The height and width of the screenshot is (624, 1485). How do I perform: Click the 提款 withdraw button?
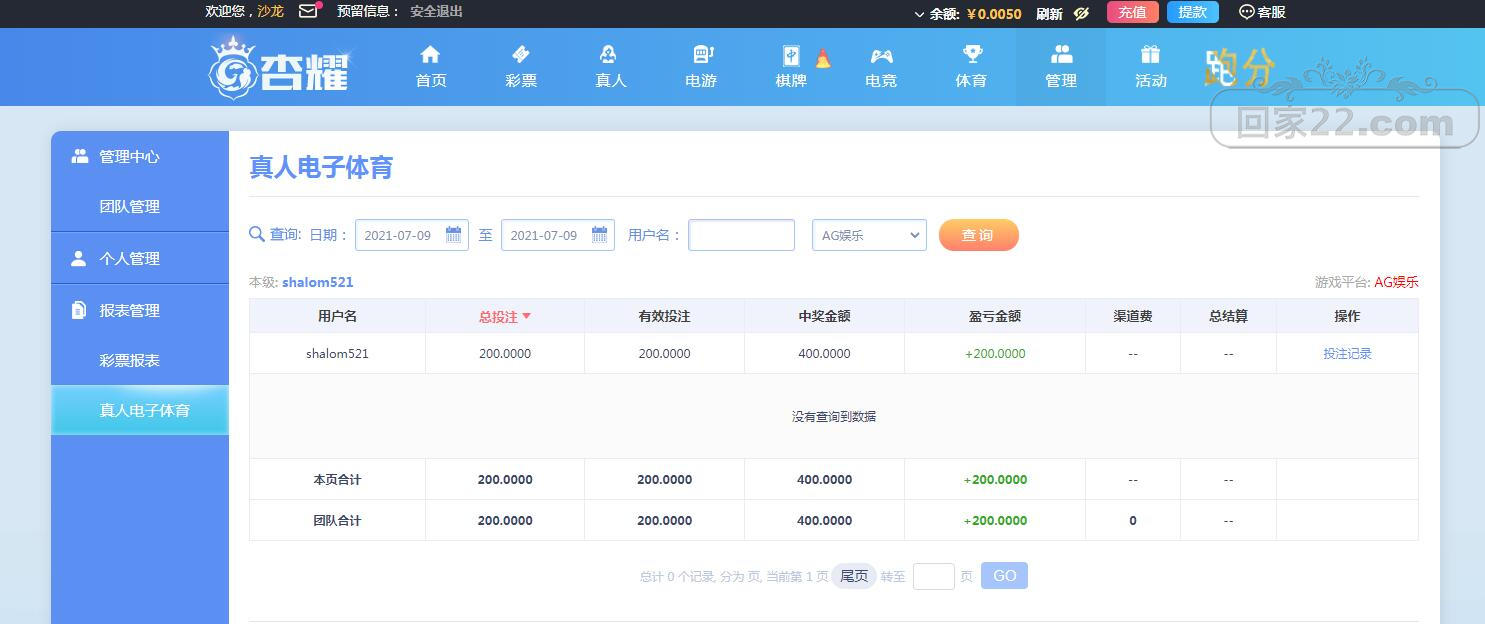click(x=1193, y=12)
